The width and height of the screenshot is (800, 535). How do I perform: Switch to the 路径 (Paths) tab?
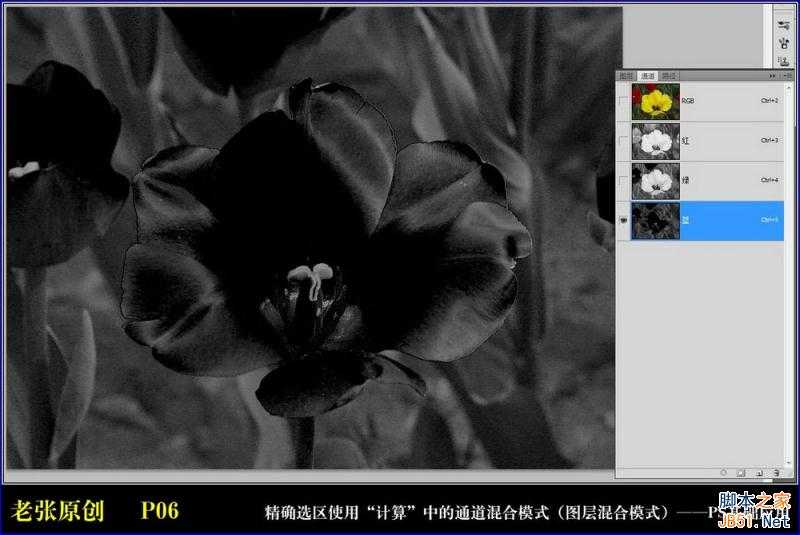pyautogui.click(x=669, y=75)
